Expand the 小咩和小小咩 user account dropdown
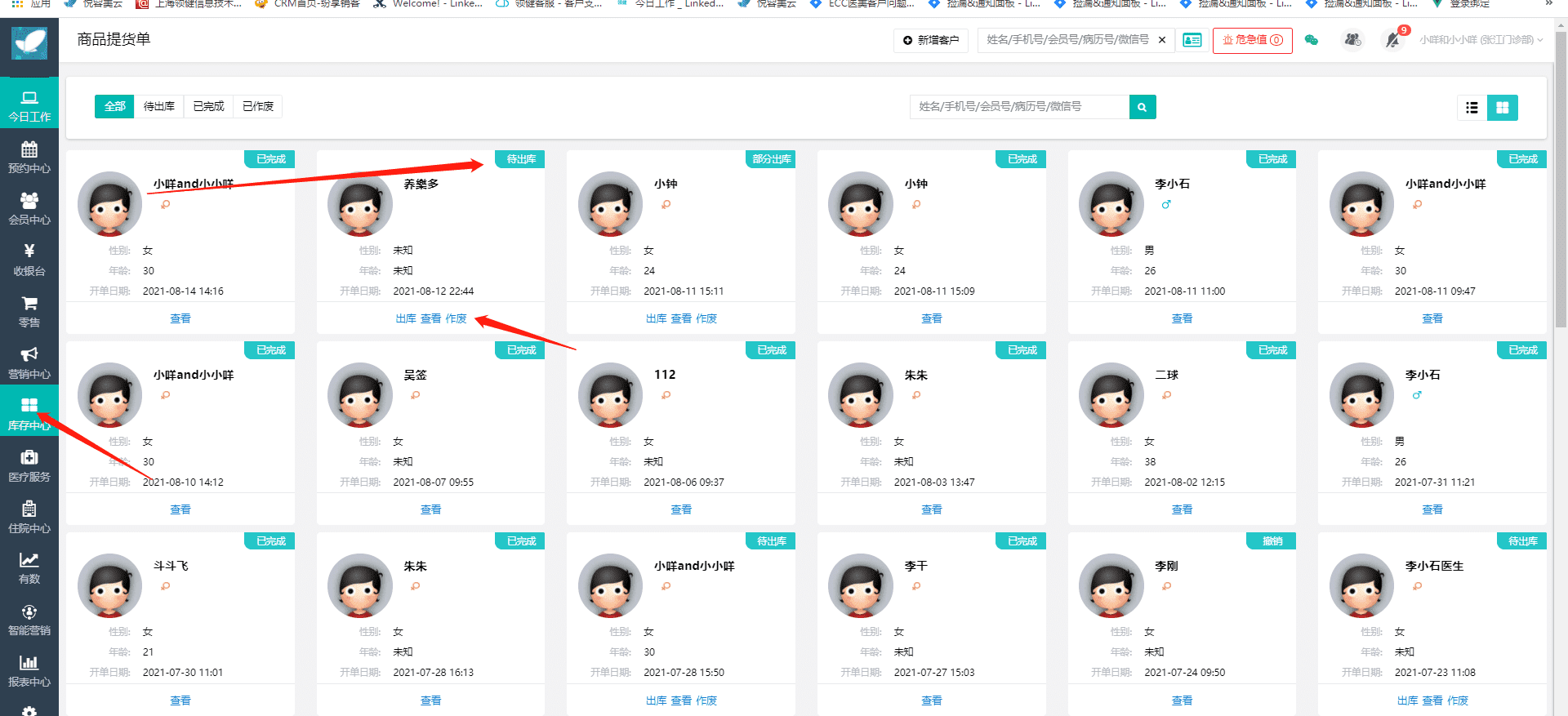The width and height of the screenshot is (1568, 716). point(1481,40)
